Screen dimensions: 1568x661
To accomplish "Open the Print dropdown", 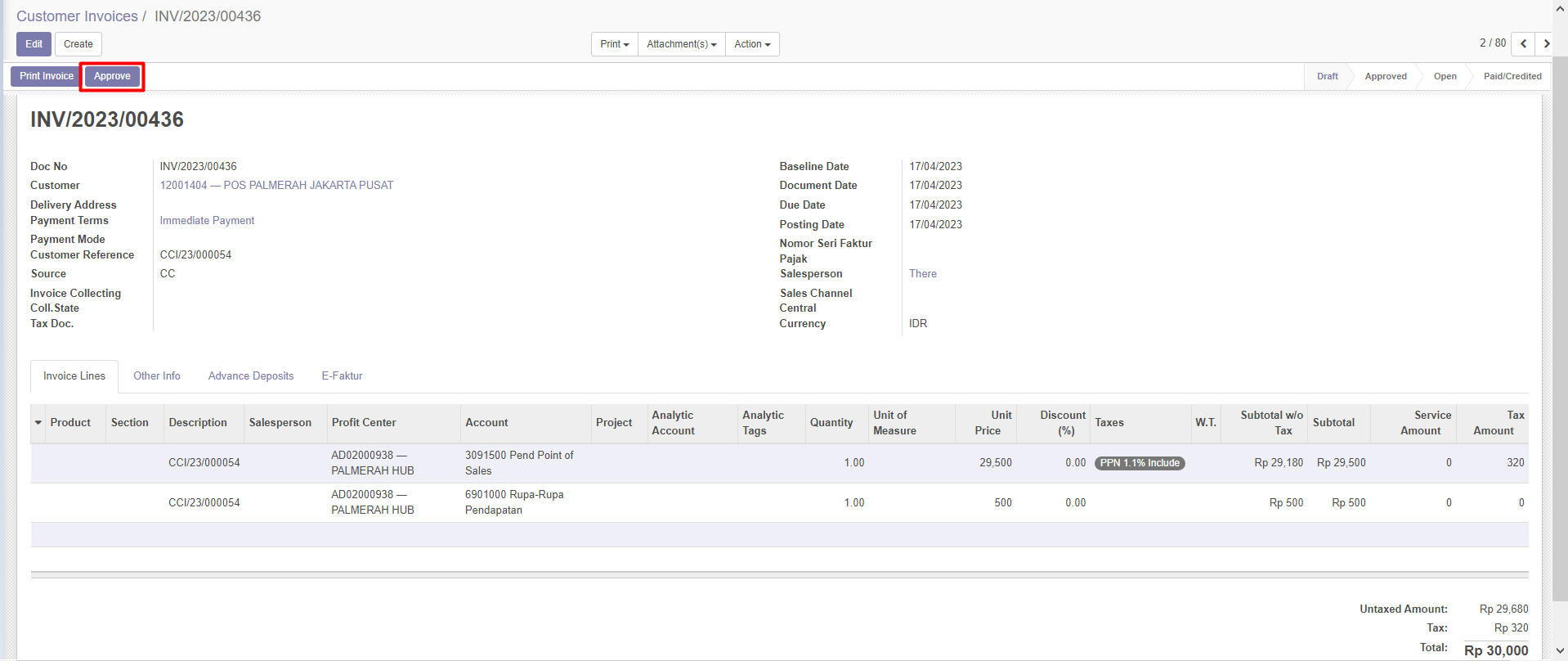I will (615, 44).
